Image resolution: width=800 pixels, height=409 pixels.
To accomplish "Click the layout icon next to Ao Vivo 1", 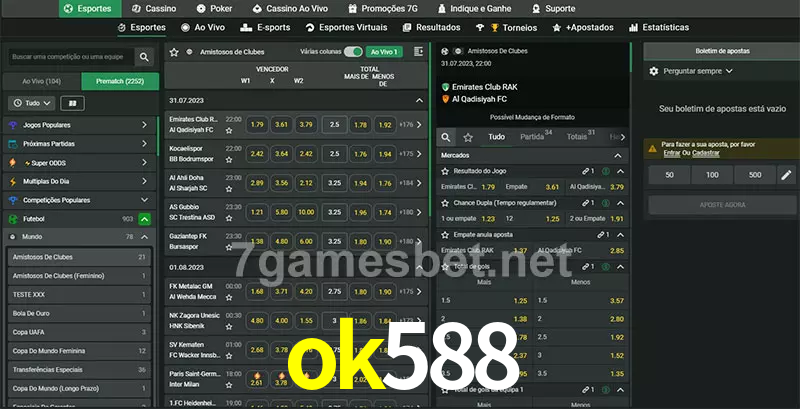I will 418,51.
